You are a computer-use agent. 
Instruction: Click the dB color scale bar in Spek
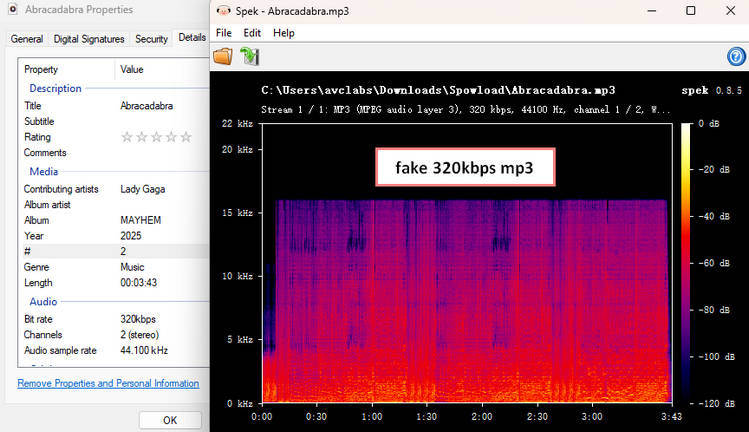(x=686, y=263)
